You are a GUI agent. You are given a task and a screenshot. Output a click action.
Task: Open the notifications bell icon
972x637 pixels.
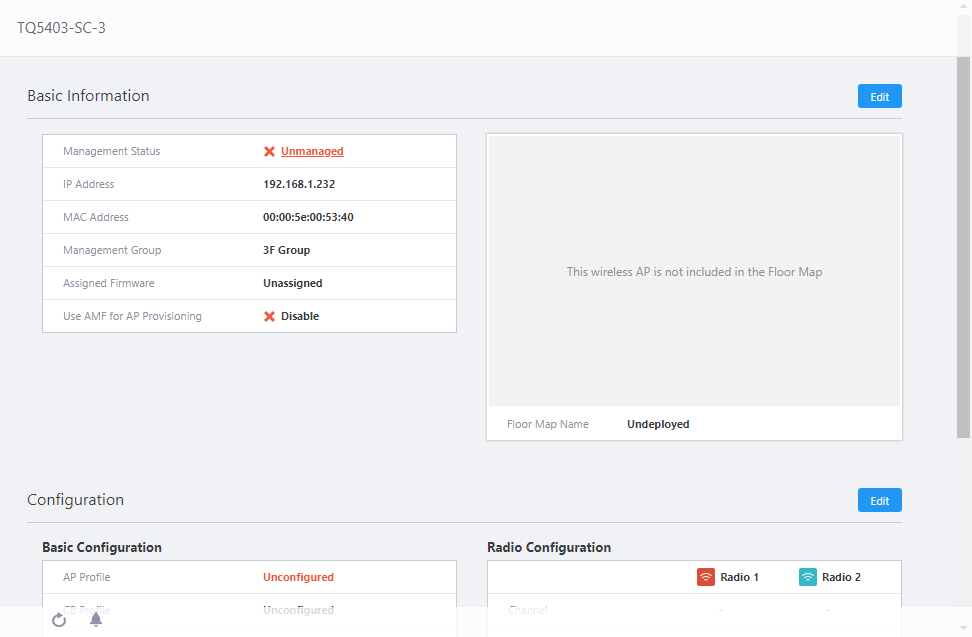(96, 620)
